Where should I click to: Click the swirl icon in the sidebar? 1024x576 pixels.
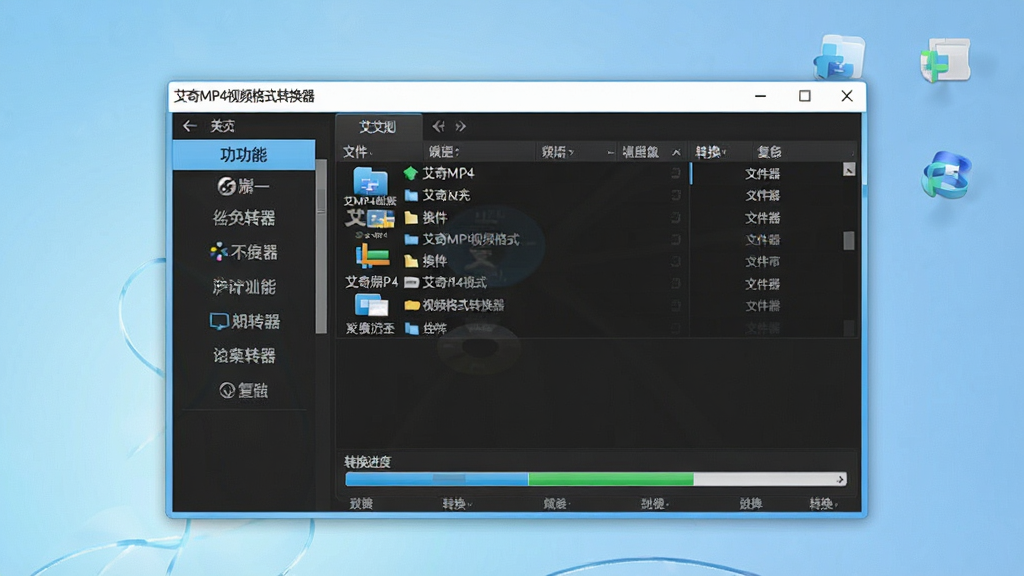(x=226, y=187)
